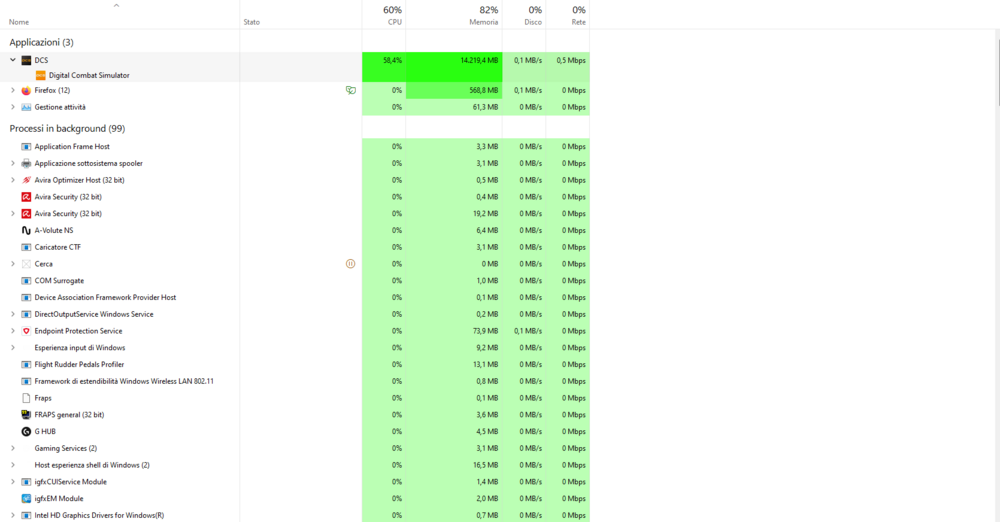
Task: Sort processes by the Nome column
Action: click(120, 15)
